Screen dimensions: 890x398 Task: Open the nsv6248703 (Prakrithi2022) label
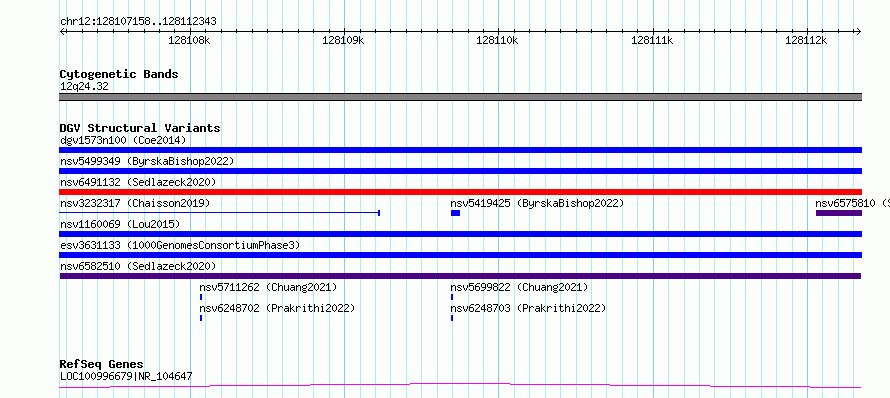click(x=528, y=308)
